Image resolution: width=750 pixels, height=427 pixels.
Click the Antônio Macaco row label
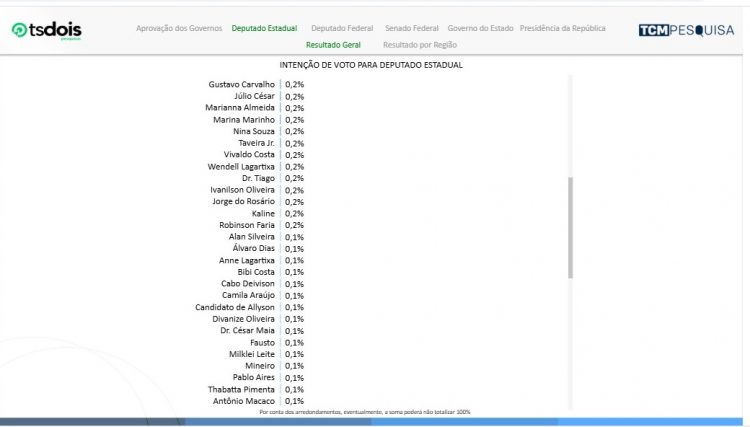point(245,401)
